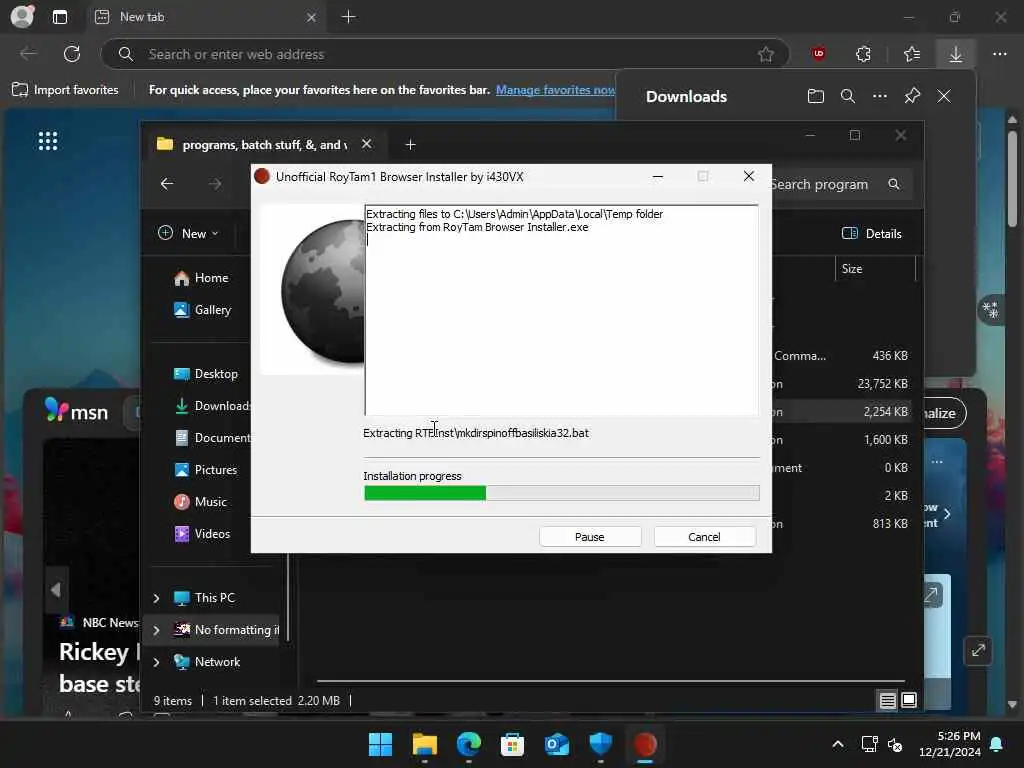The image size is (1024, 768).
Task: Add page to favorites star icon
Action: (765, 54)
